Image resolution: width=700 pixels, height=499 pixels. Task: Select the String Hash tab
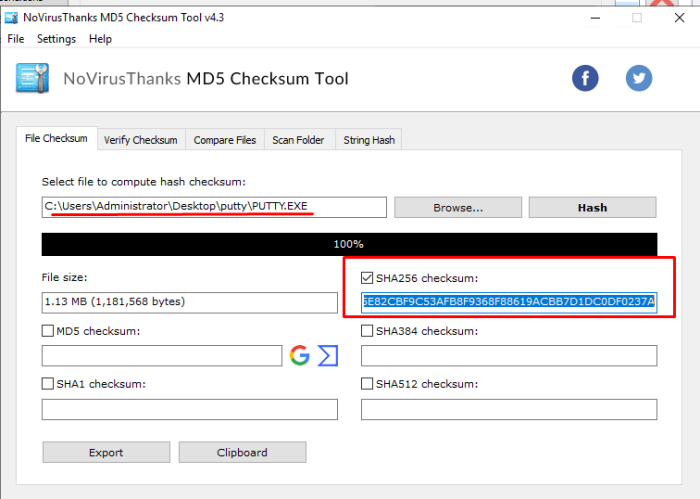coord(369,140)
